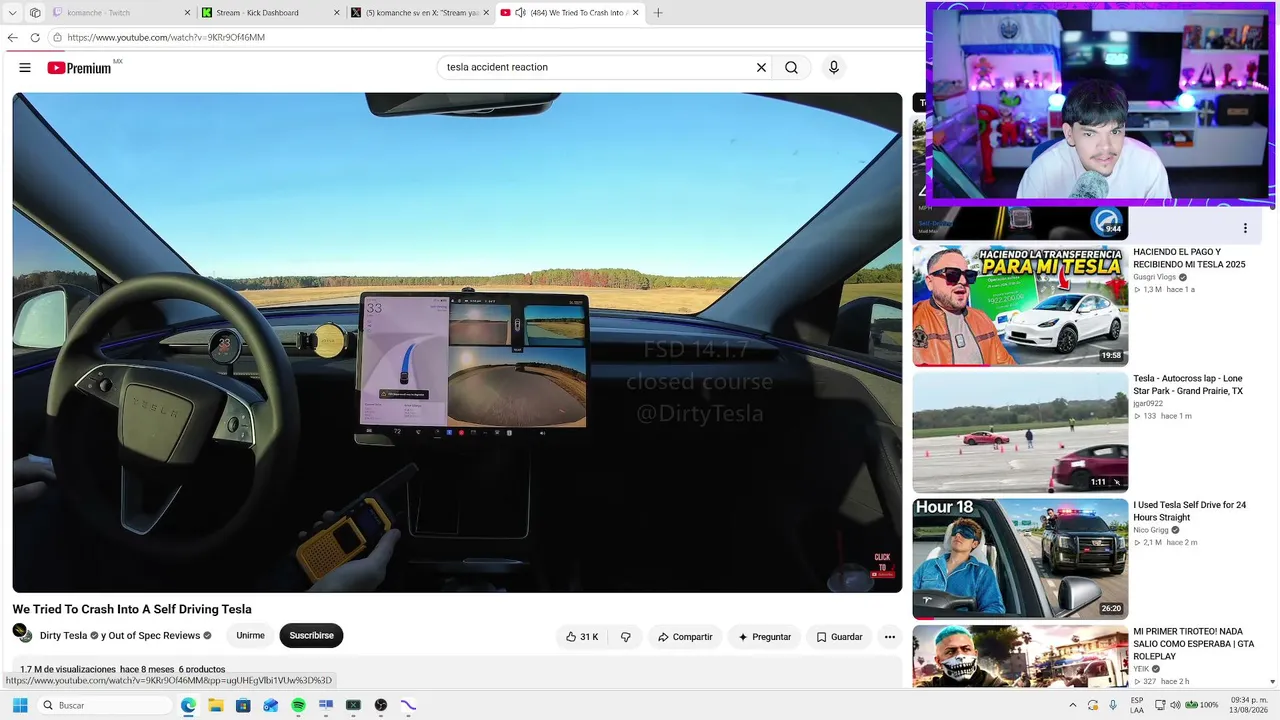Open a new browser tab
Viewport: 1280px width, 720px height.
pyautogui.click(x=658, y=13)
